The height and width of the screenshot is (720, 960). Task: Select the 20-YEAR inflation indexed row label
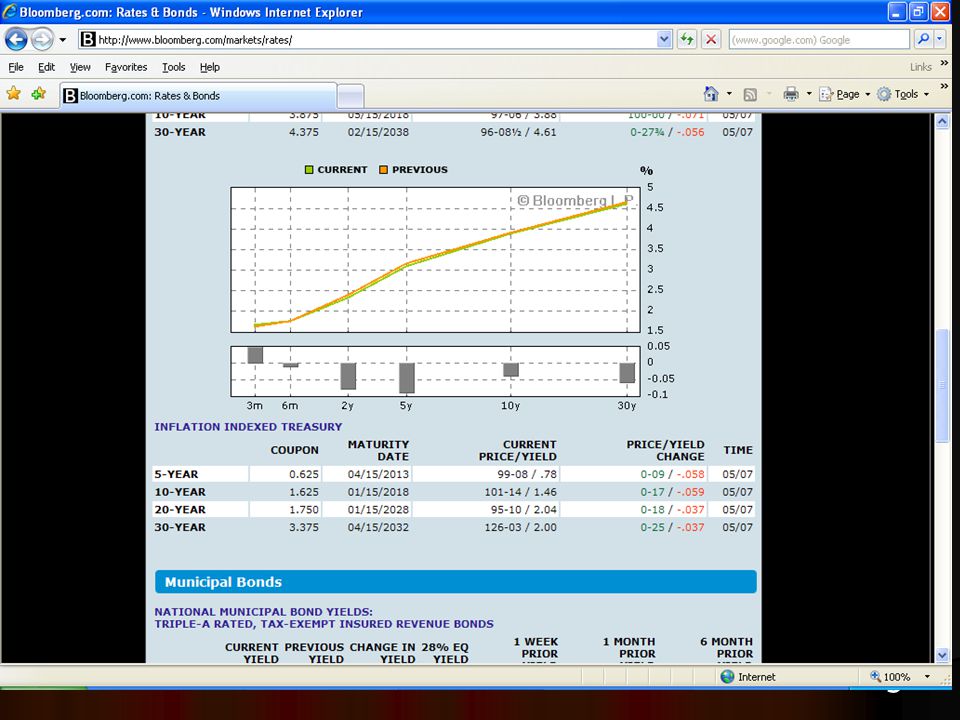180,509
